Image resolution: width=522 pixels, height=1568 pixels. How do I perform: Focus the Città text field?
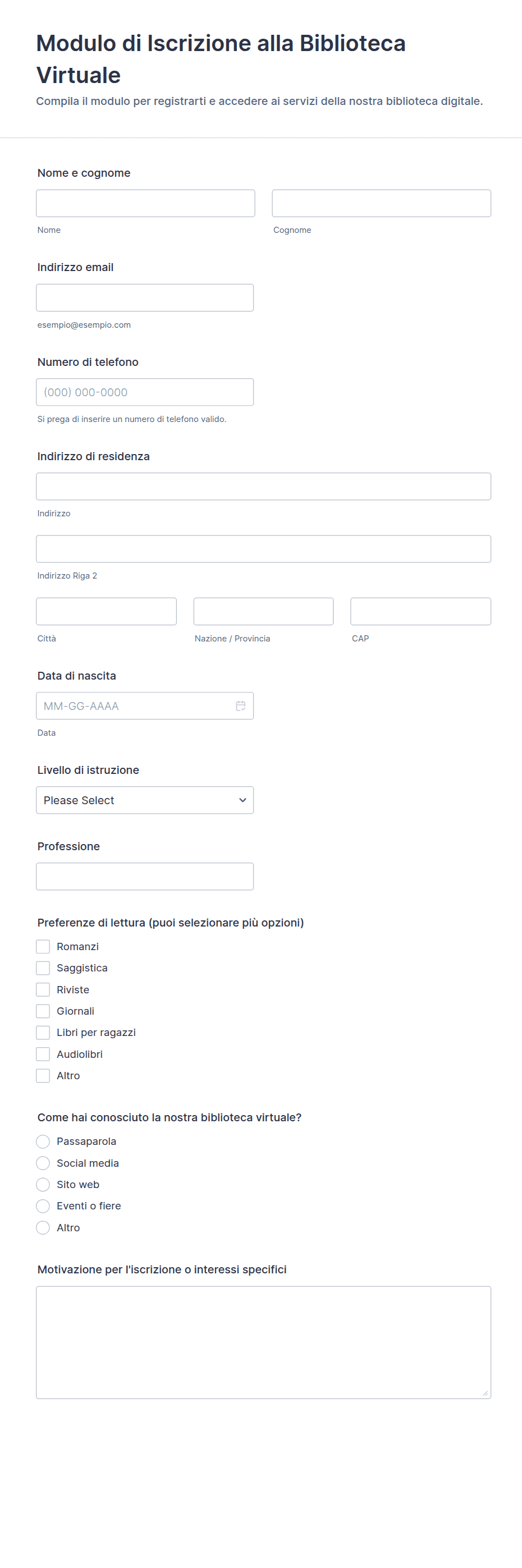coord(106,611)
